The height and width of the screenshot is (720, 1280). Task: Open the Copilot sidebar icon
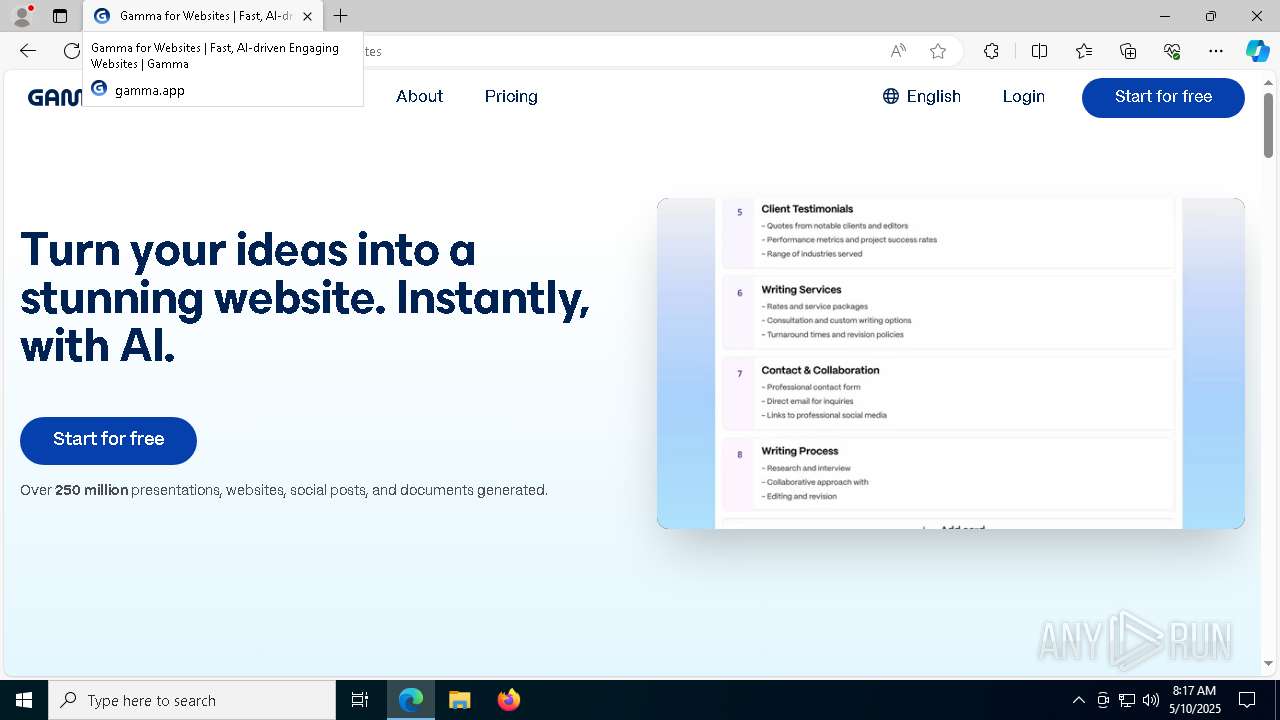(1257, 51)
